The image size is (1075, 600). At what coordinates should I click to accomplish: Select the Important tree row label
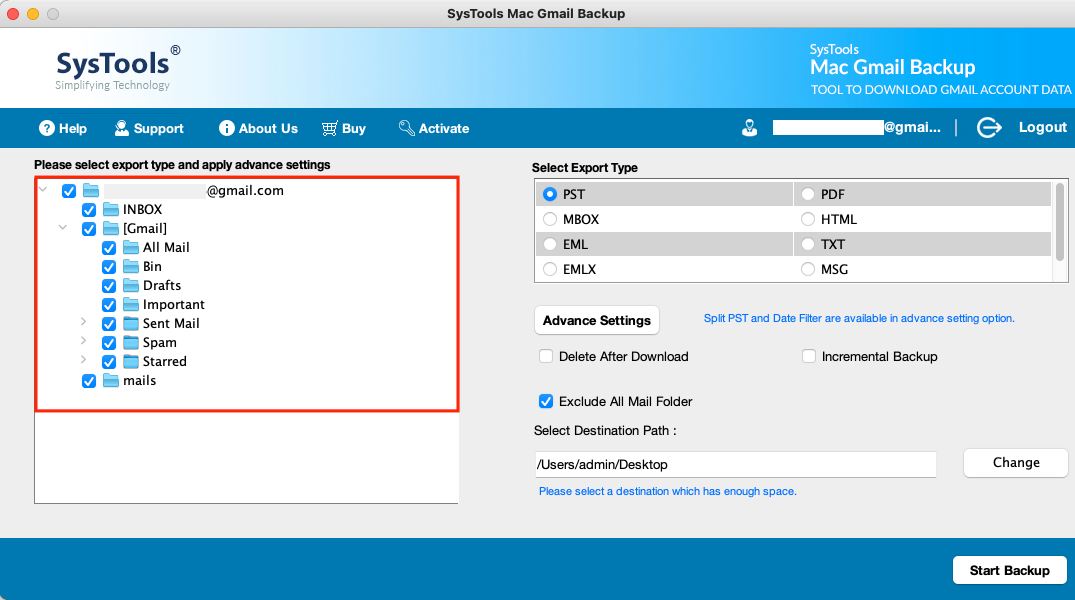173,304
